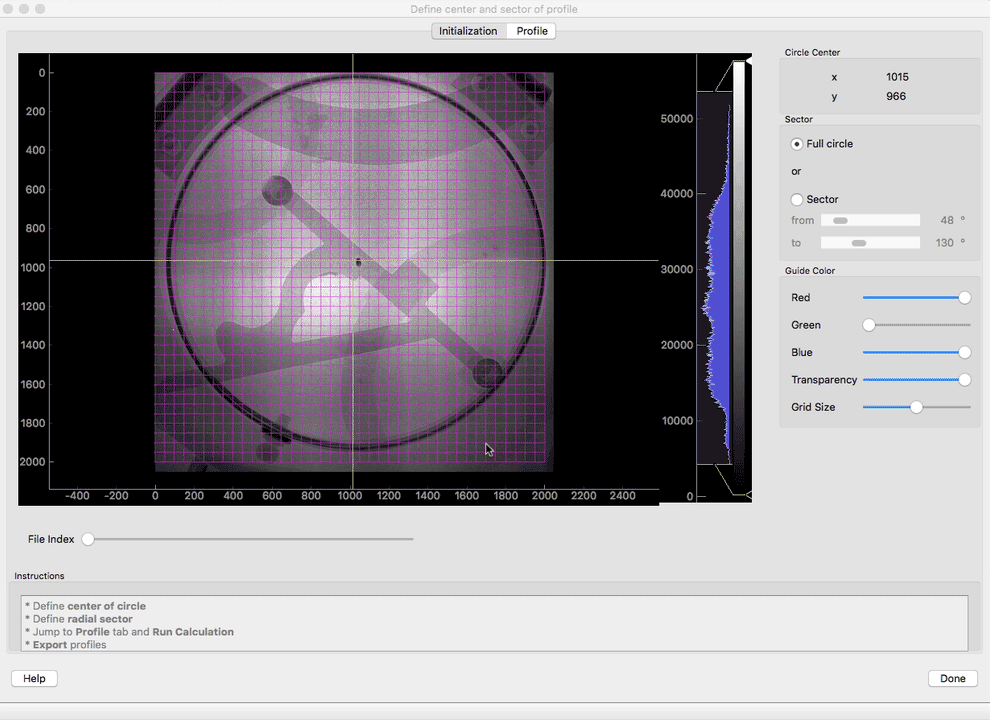Switch to the Profile tab

pos(531,30)
